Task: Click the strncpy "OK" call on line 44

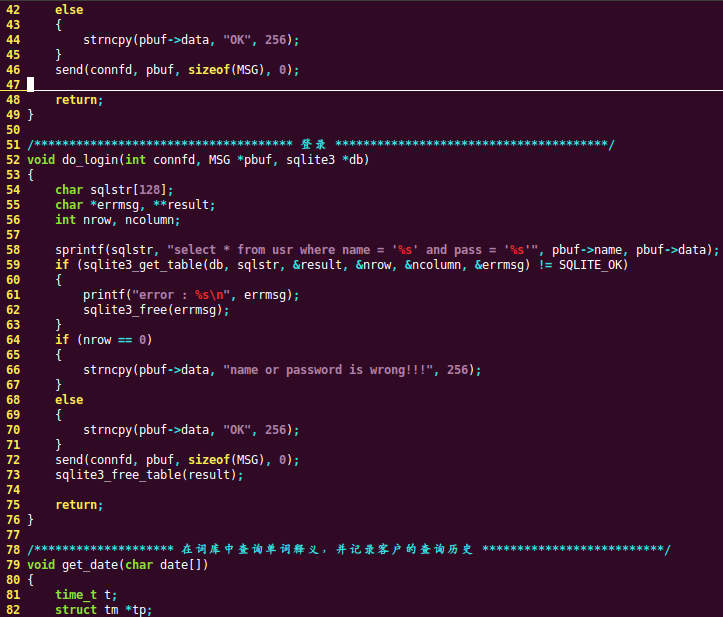Action: click(x=191, y=40)
